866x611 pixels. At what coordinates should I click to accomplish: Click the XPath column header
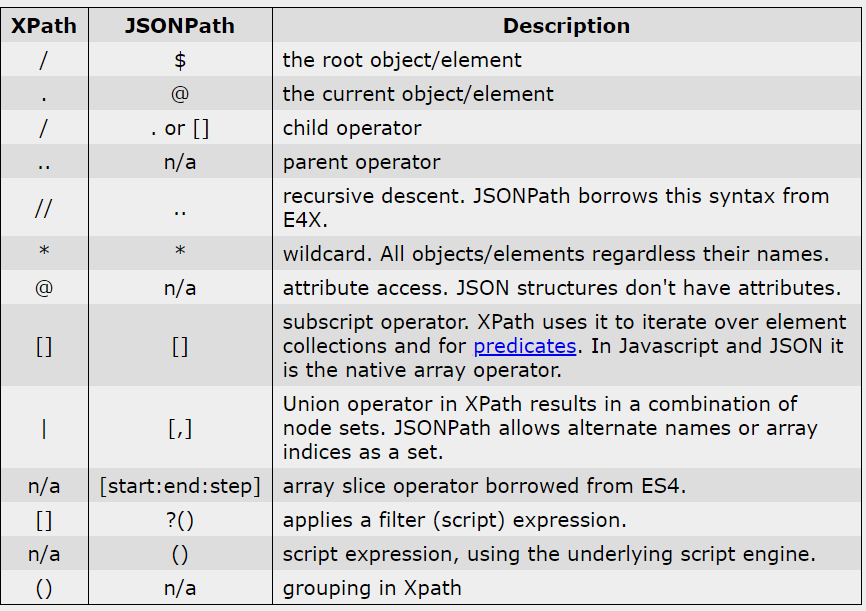click(x=44, y=26)
